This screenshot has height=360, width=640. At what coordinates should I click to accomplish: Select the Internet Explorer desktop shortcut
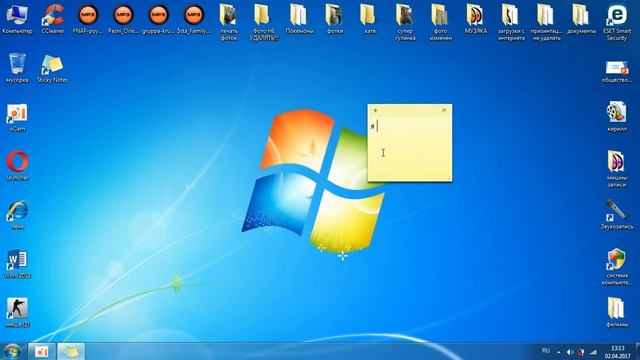pyautogui.click(x=17, y=215)
